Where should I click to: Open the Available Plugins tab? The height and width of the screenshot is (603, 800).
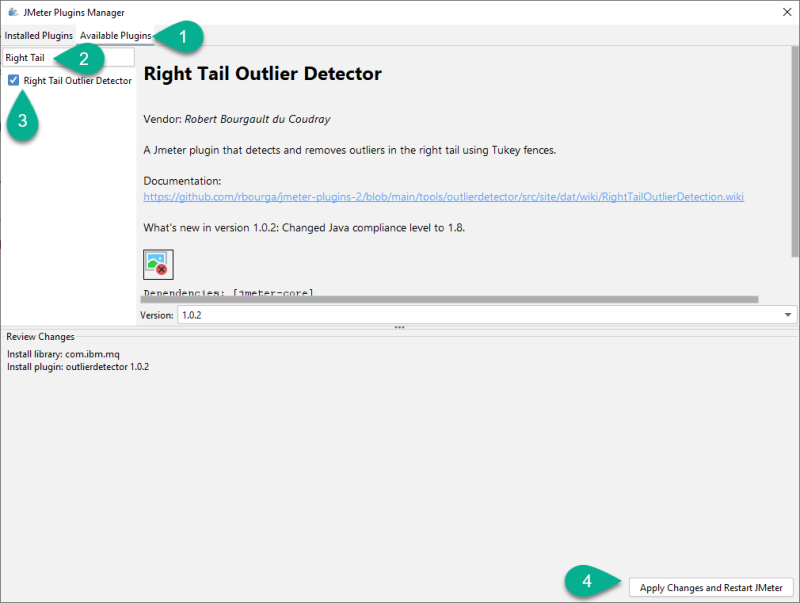115,36
